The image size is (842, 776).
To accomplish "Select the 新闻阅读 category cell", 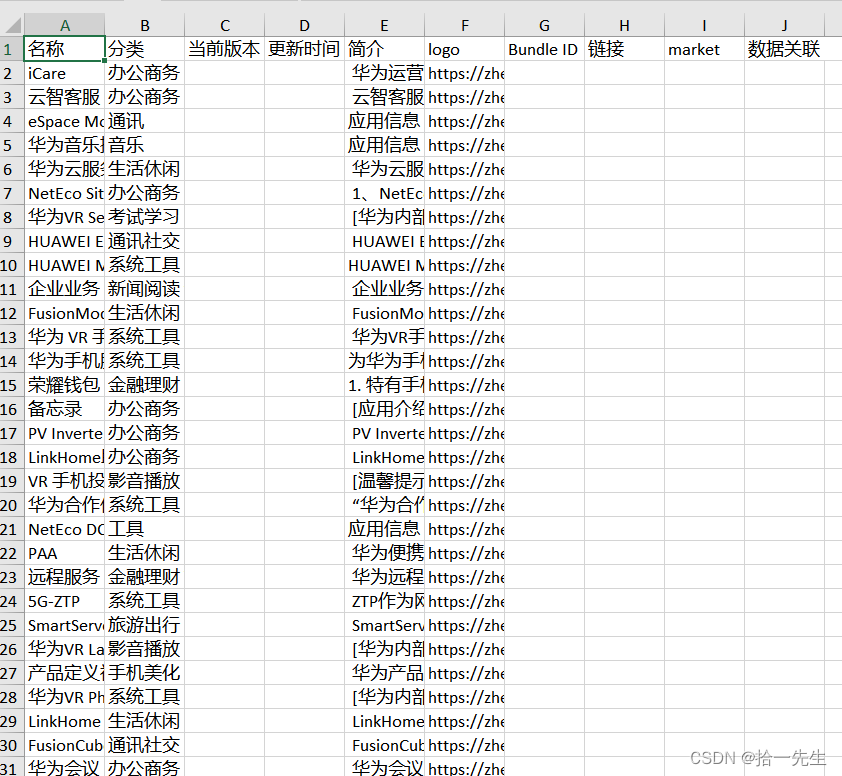I will 144,289.
